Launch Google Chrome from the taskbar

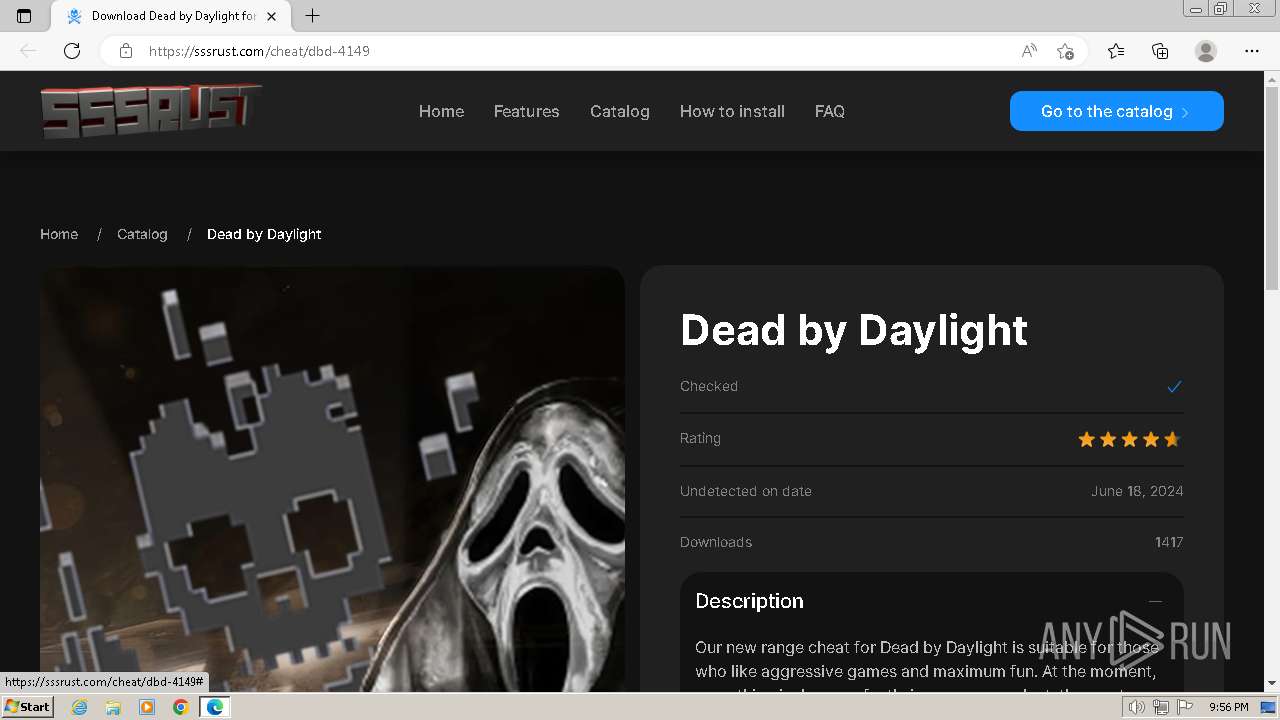click(181, 707)
